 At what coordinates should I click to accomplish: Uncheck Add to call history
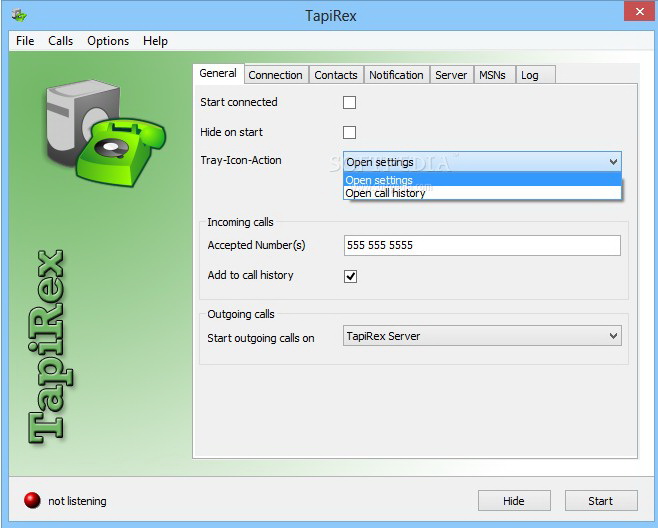(350, 276)
